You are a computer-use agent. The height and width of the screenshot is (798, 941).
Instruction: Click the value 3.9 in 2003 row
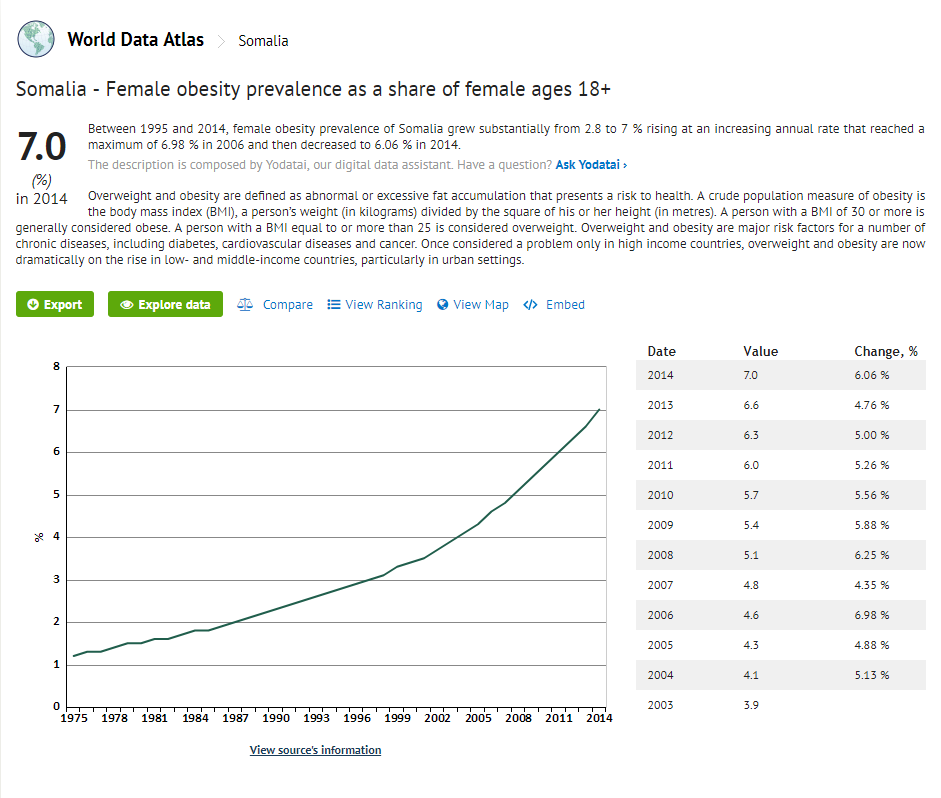[751, 705]
